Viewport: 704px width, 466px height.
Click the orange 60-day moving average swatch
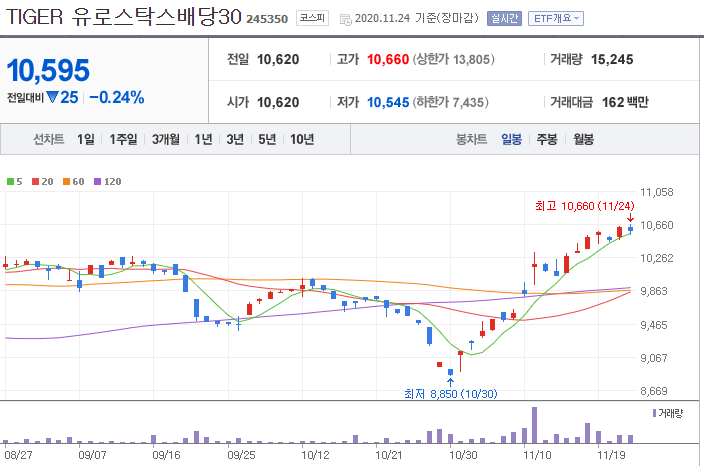66,181
